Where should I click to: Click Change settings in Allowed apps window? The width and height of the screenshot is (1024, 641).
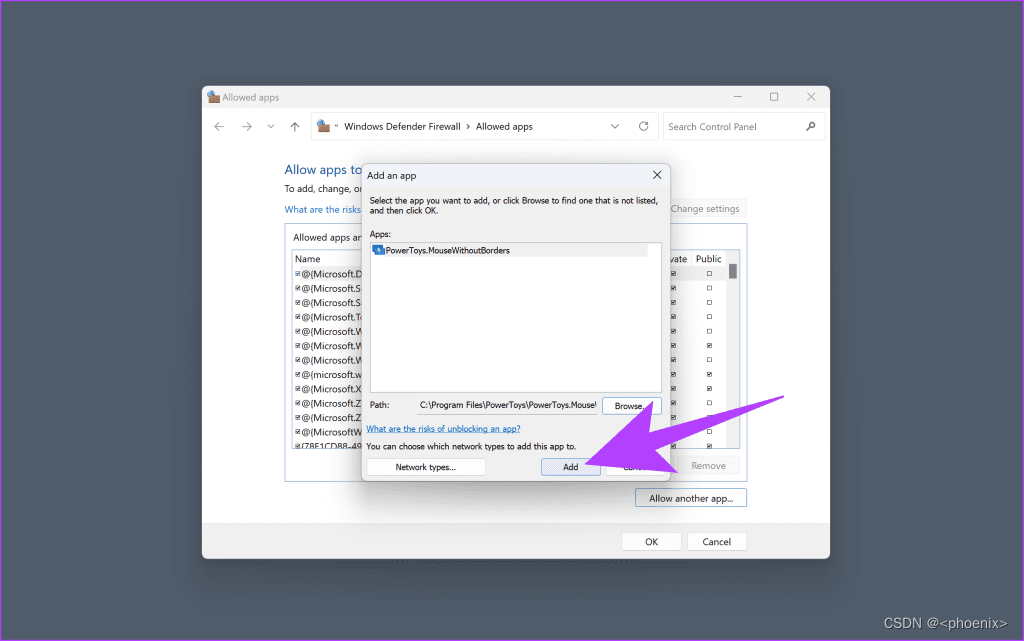705,209
